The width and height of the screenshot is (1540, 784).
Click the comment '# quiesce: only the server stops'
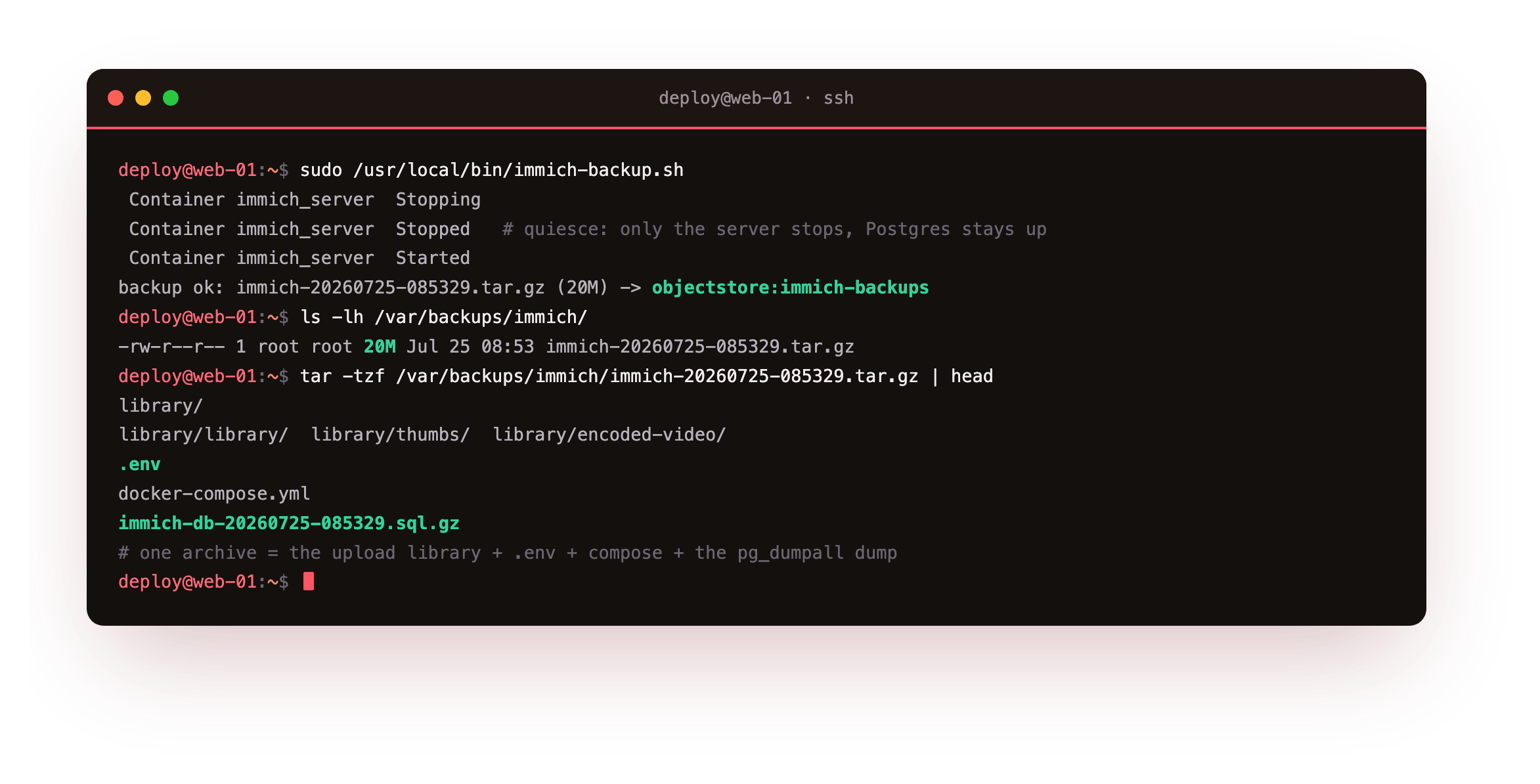(x=677, y=229)
